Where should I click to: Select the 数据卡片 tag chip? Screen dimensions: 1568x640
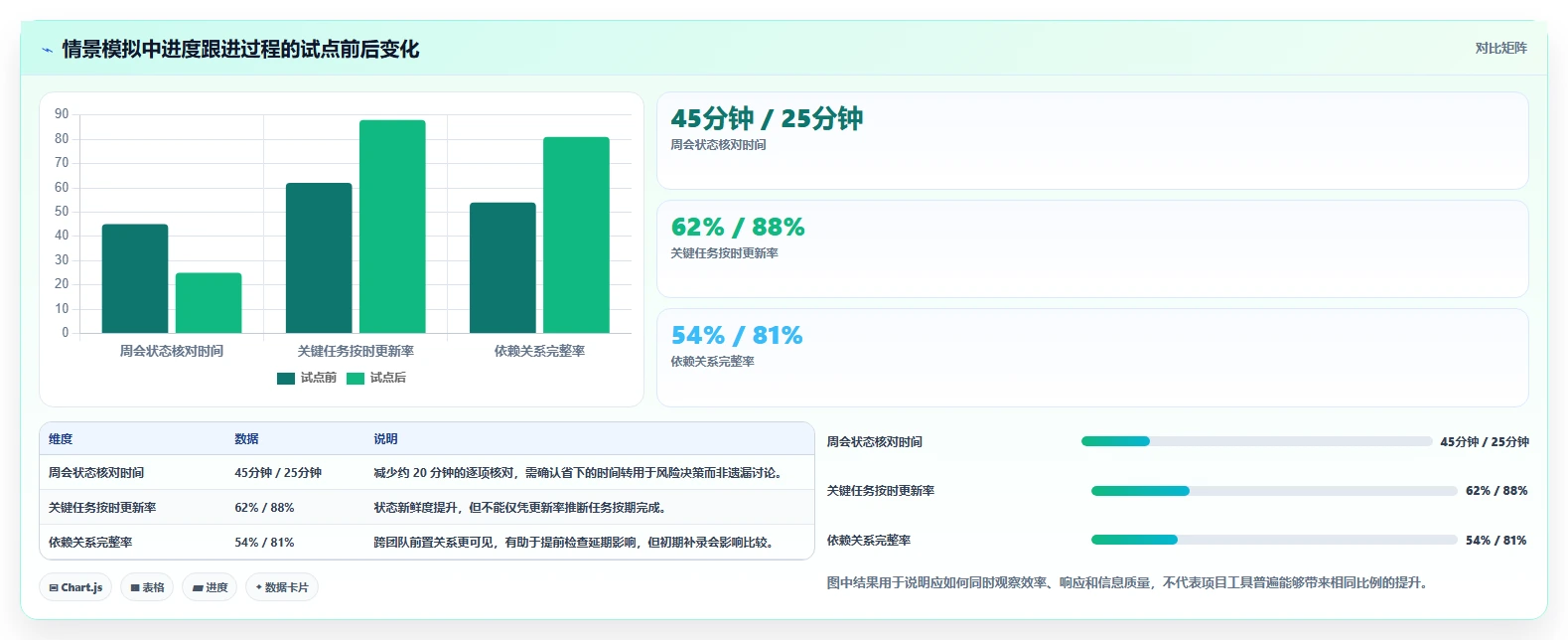(282, 587)
